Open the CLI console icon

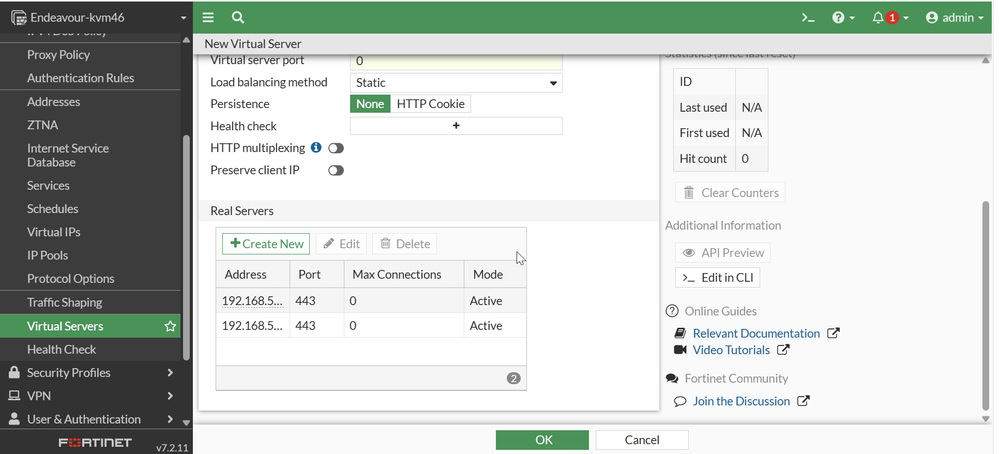point(809,17)
